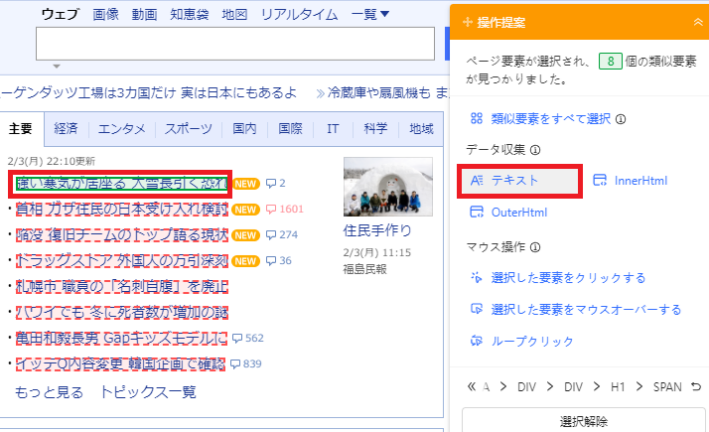Choose InnerHtml data collection option

pos(630,180)
